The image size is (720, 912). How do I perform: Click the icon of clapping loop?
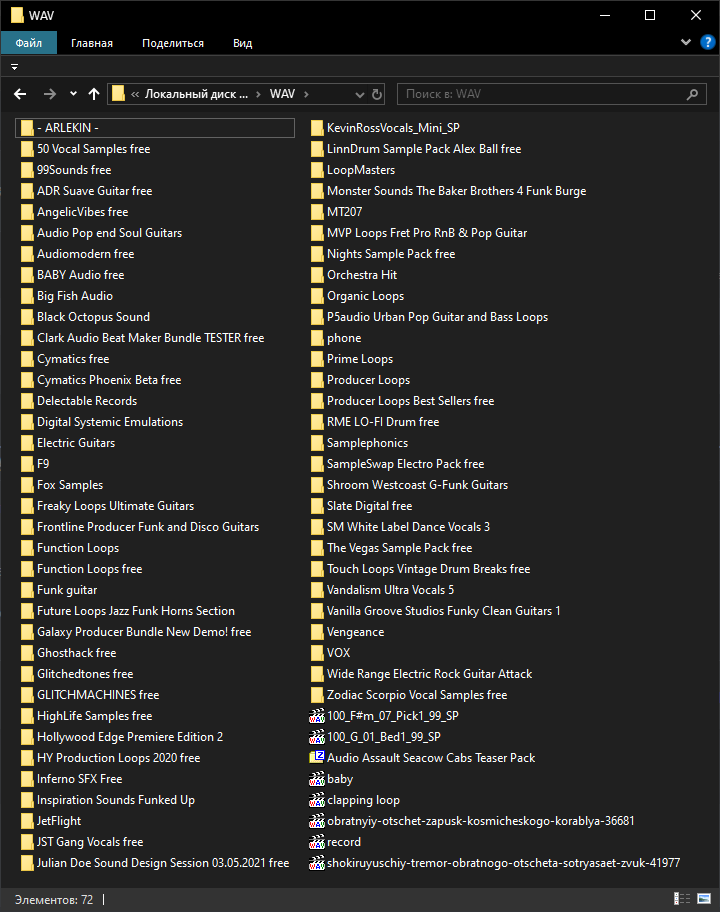pos(316,800)
